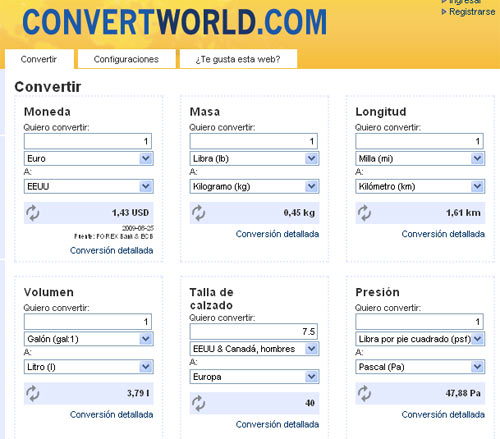Click the CONVERTWORLD.COM logo
This screenshot has height=439, width=500.
click(x=174, y=22)
